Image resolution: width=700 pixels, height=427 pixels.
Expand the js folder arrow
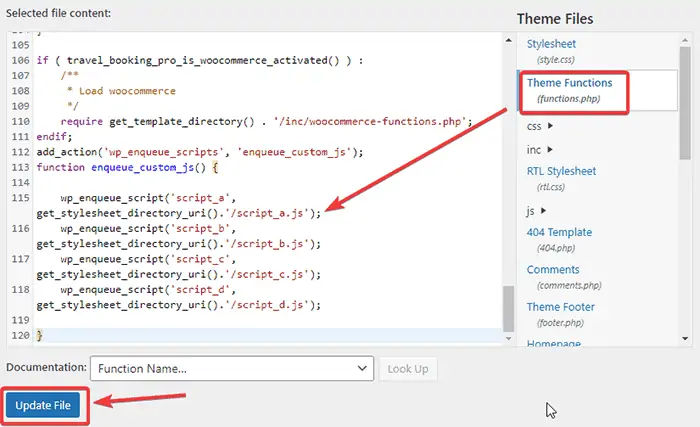pos(544,210)
